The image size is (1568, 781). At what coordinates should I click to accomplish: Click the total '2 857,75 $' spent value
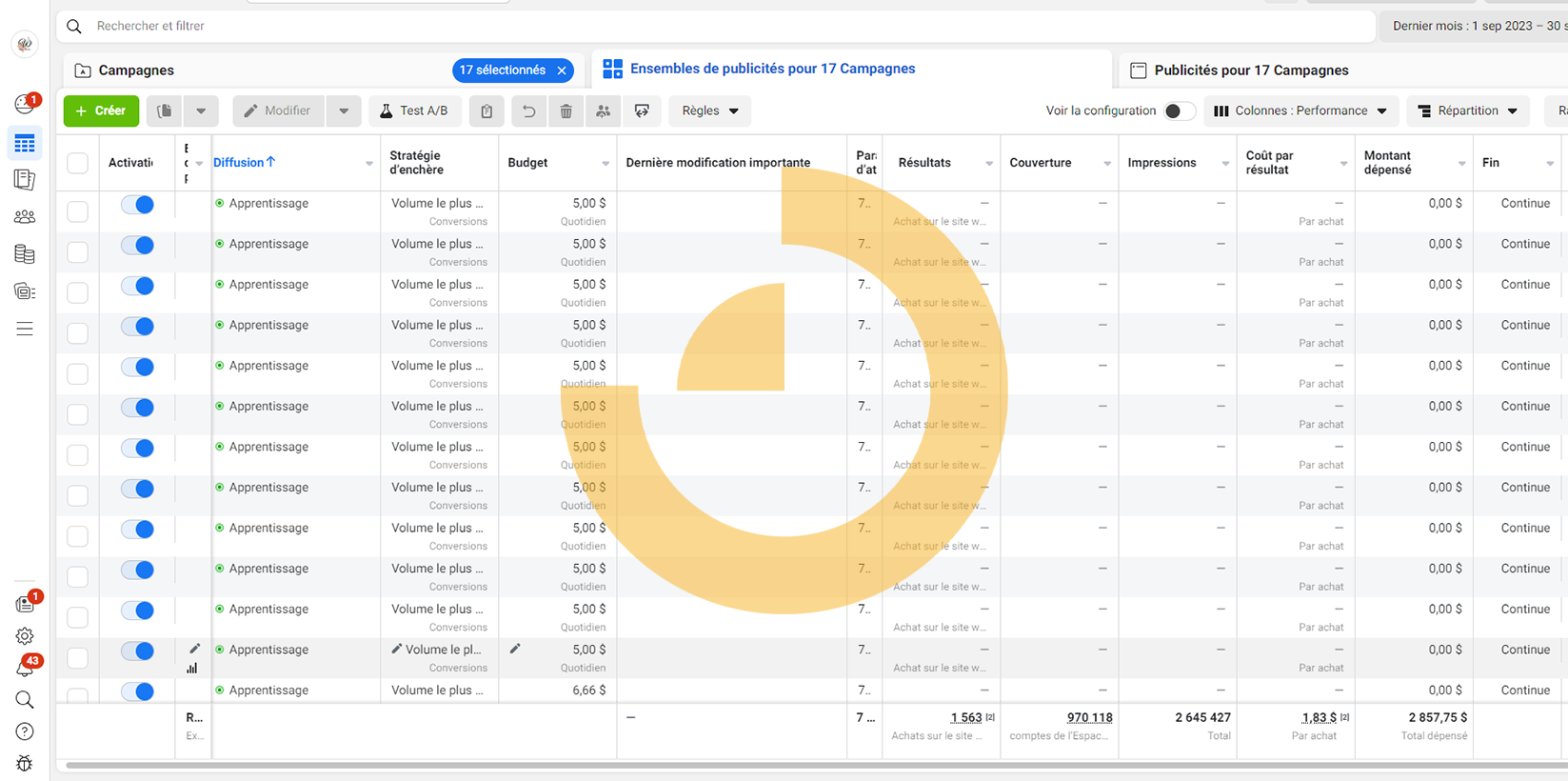(x=1438, y=717)
